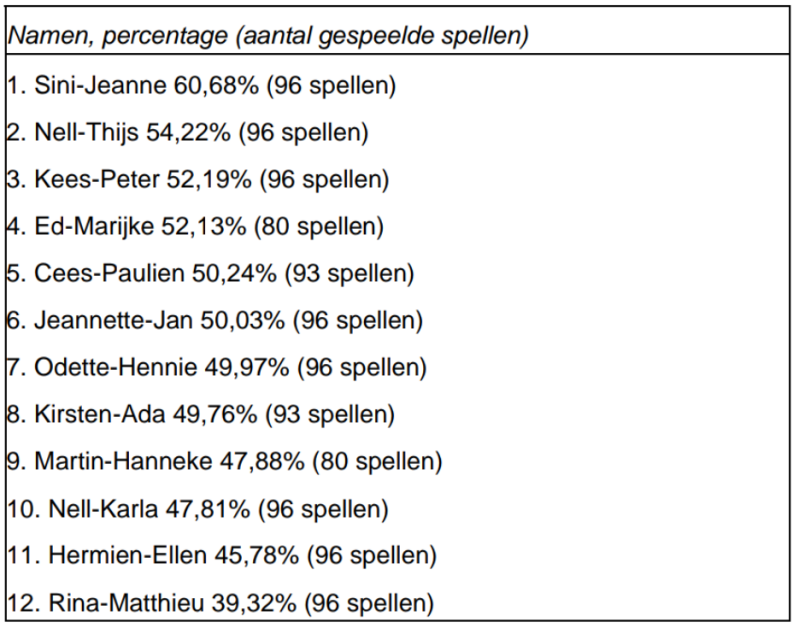This screenshot has height=628, width=799.
Task: Select the Martin-Hanneke entry
Action: pos(224,461)
